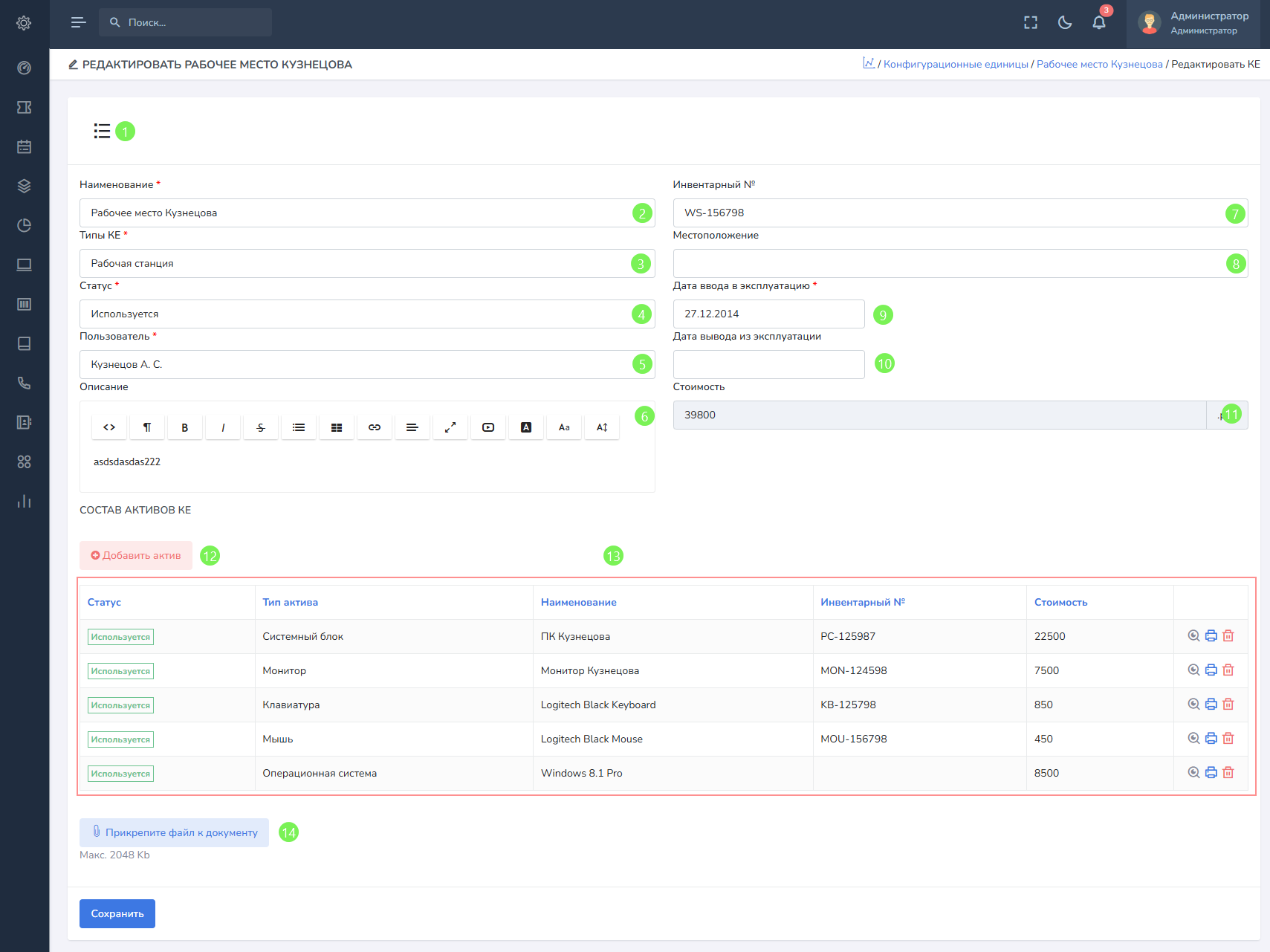Click the Добавить актив button
The width and height of the screenshot is (1270, 952).
point(136,556)
